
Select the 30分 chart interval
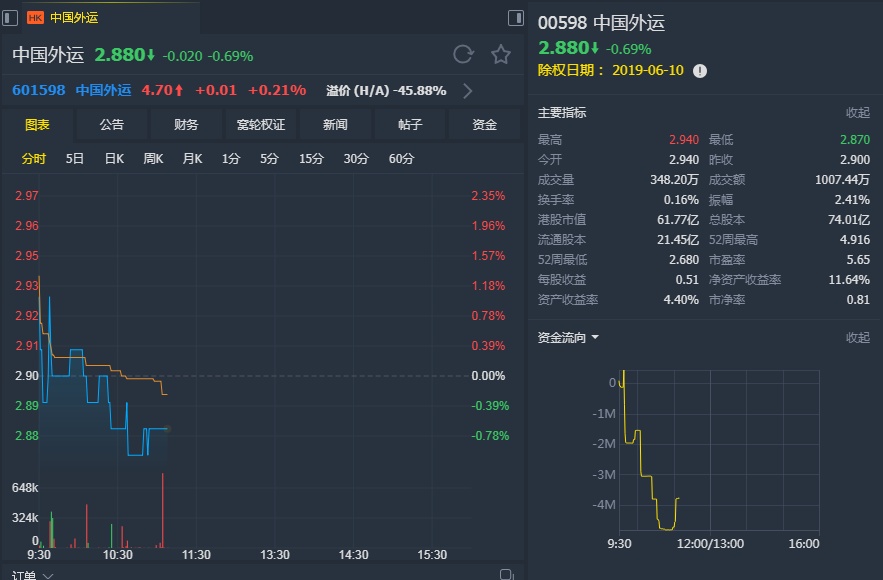[356, 159]
